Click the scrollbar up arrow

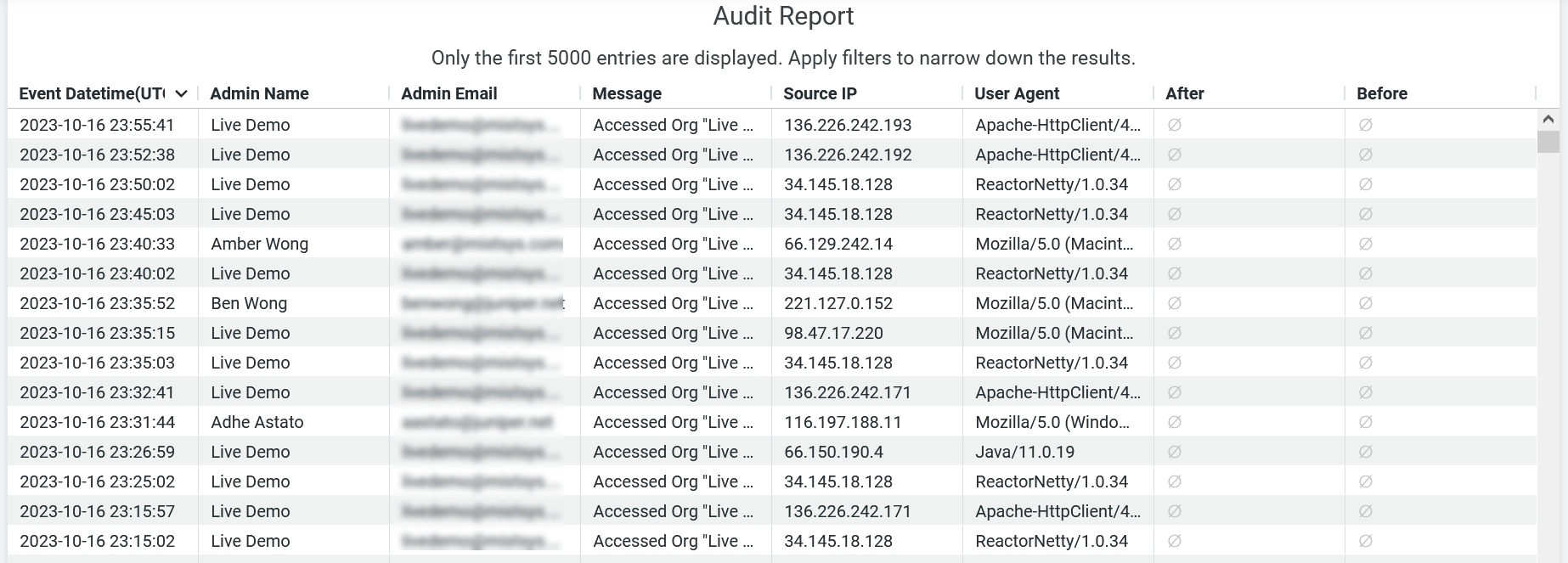coord(1548,120)
